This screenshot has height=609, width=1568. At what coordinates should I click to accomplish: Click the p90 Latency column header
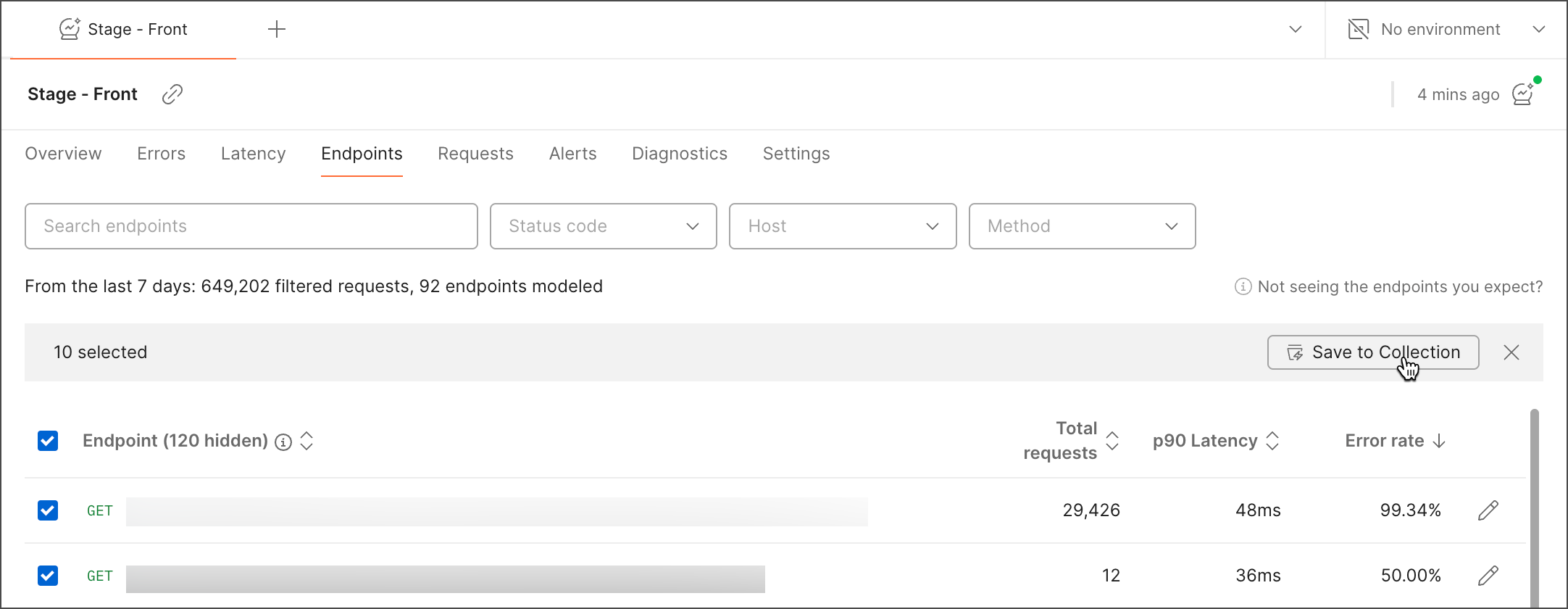[1205, 441]
